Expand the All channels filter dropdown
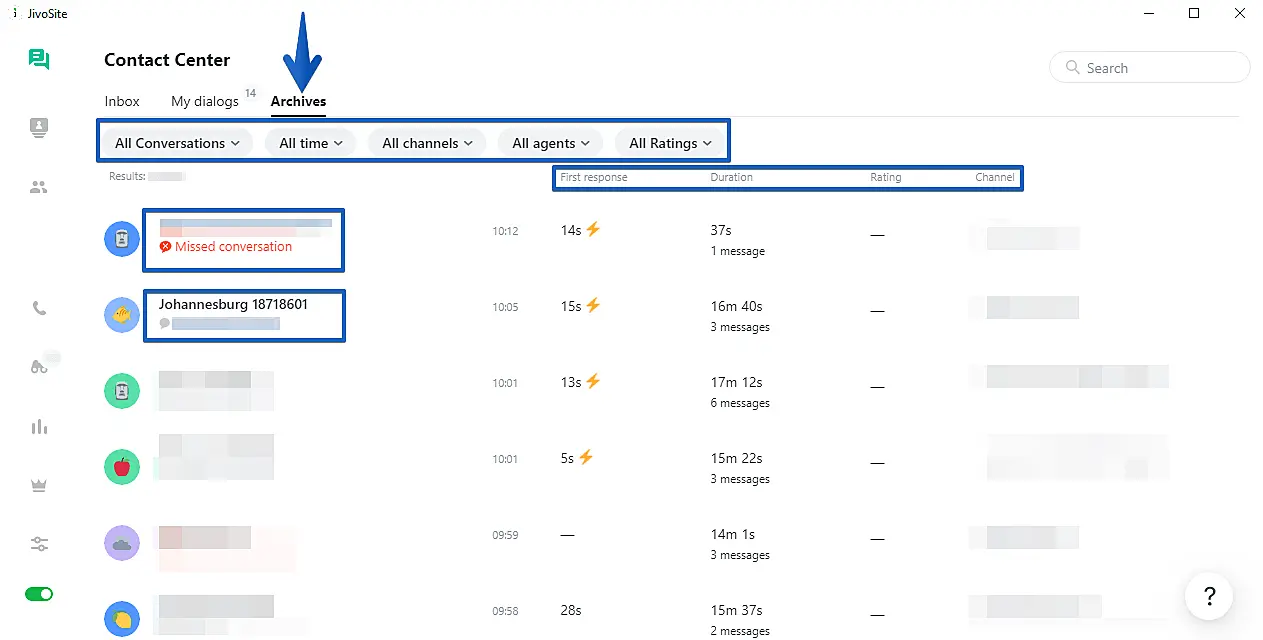 (x=427, y=143)
